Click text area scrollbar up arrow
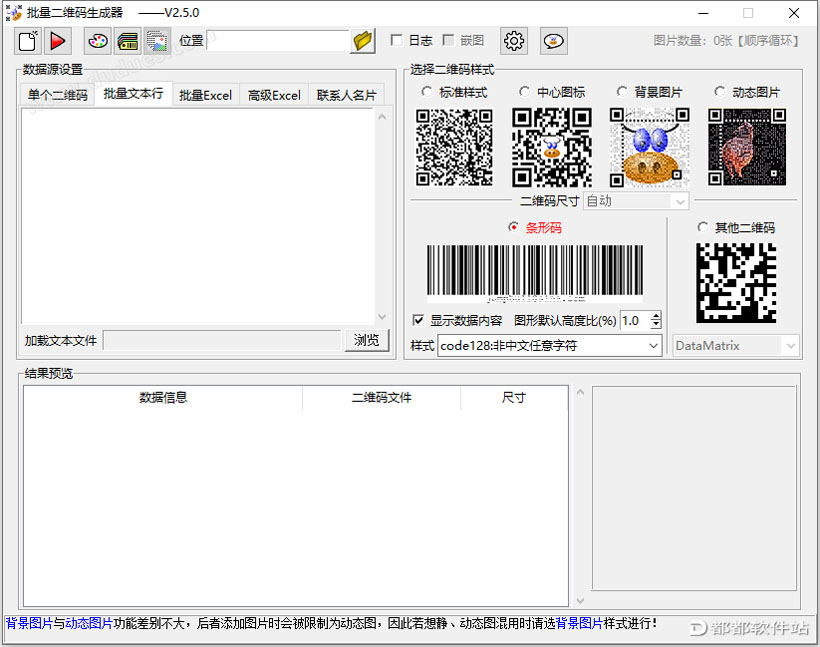Viewport: 820px width, 647px height. click(382, 117)
